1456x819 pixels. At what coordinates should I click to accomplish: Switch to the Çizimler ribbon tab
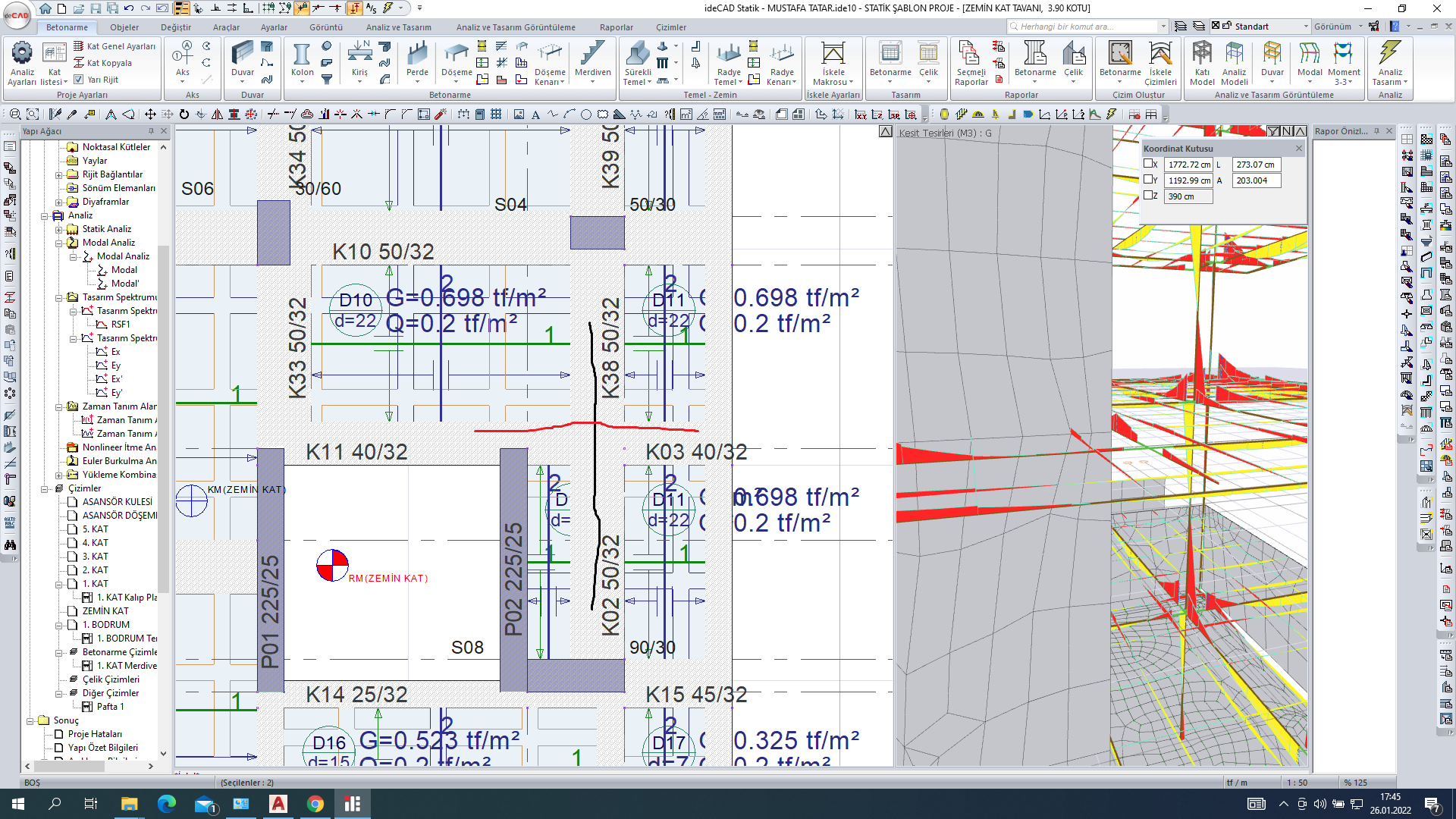(x=671, y=27)
